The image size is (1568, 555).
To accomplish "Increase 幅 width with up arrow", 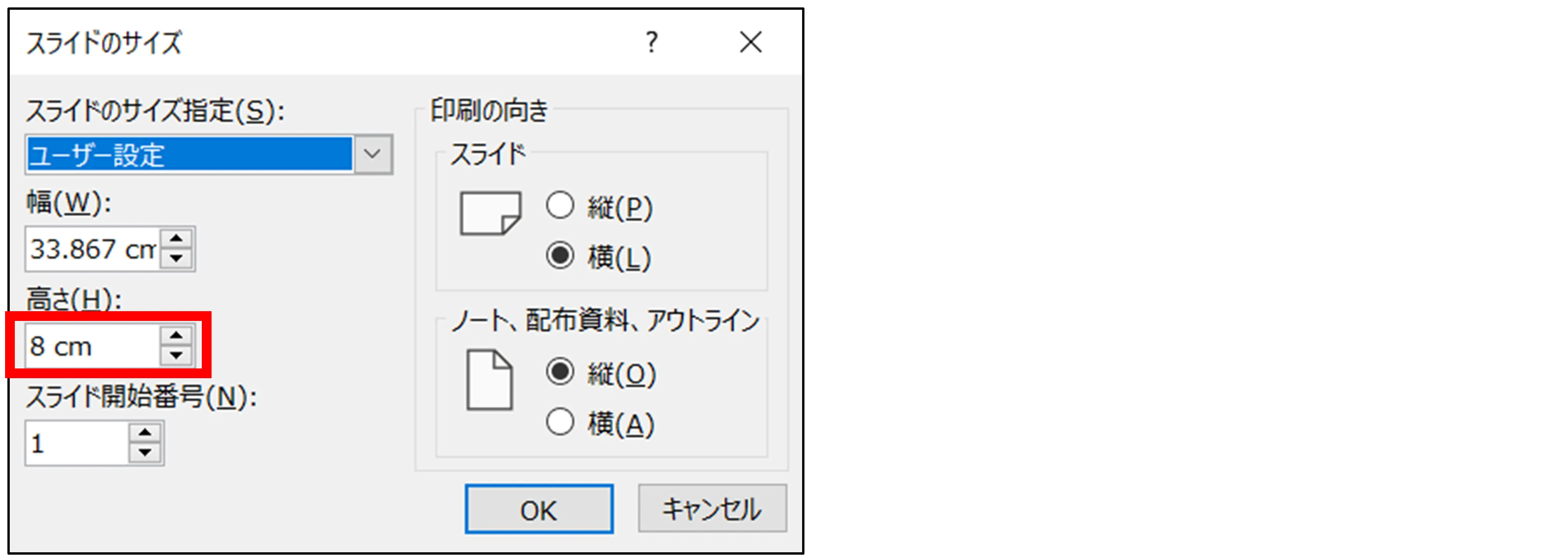I will [x=176, y=238].
